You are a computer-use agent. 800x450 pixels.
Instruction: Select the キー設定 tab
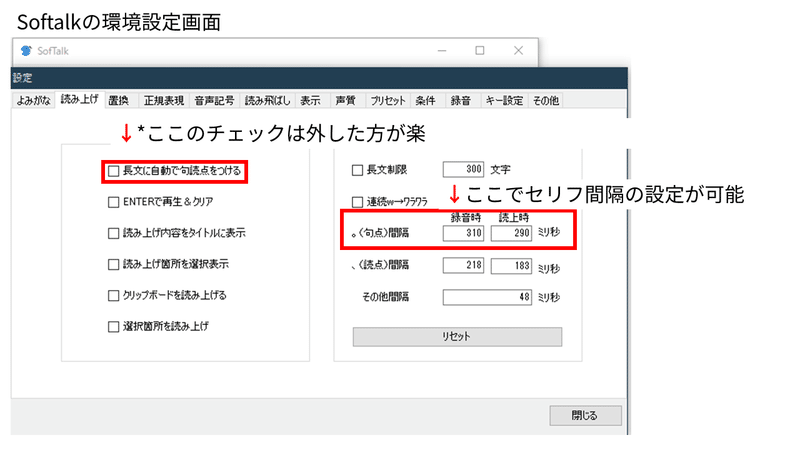coord(504,101)
